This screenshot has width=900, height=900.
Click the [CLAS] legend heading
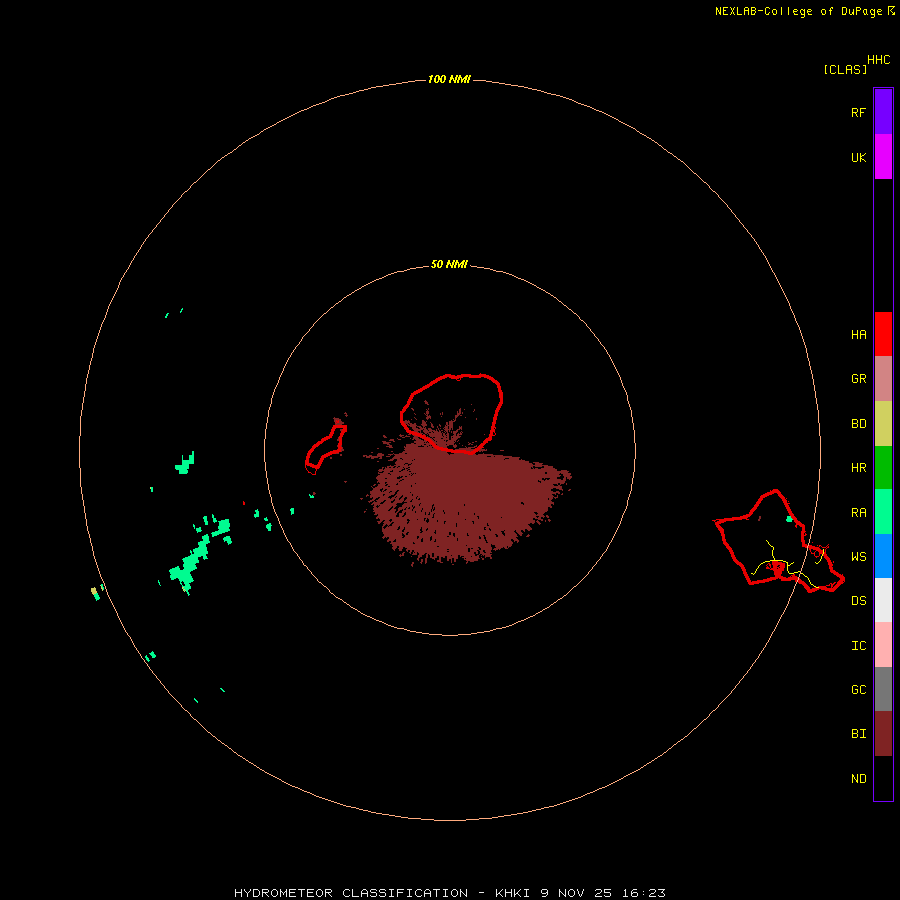pyautogui.click(x=845, y=69)
